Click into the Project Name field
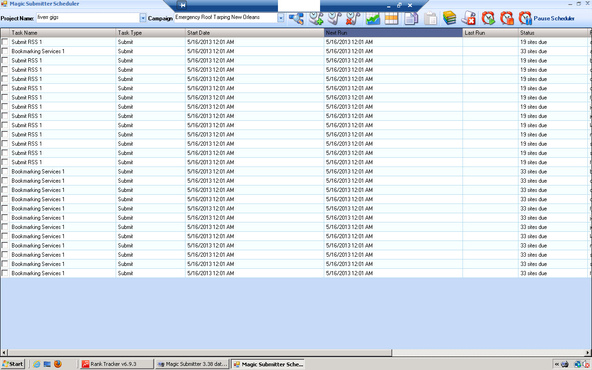The image size is (592, 370). tap(88, 18)
